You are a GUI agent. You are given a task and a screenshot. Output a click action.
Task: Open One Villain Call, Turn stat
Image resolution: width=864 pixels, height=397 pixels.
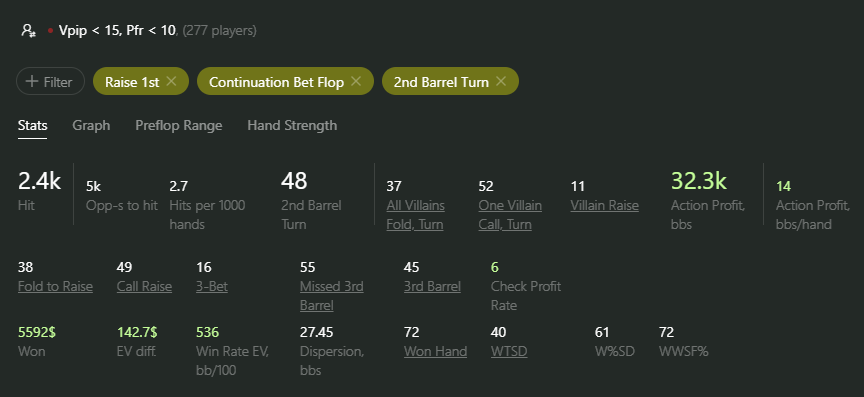tap(510, 215)
